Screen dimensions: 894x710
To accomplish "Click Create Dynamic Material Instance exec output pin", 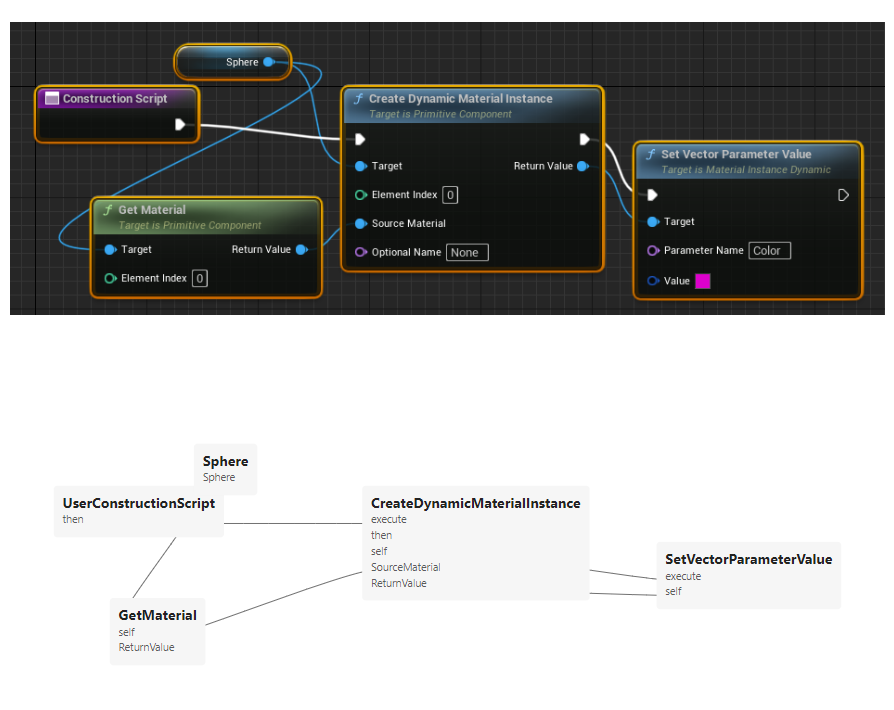I will 584,139.
